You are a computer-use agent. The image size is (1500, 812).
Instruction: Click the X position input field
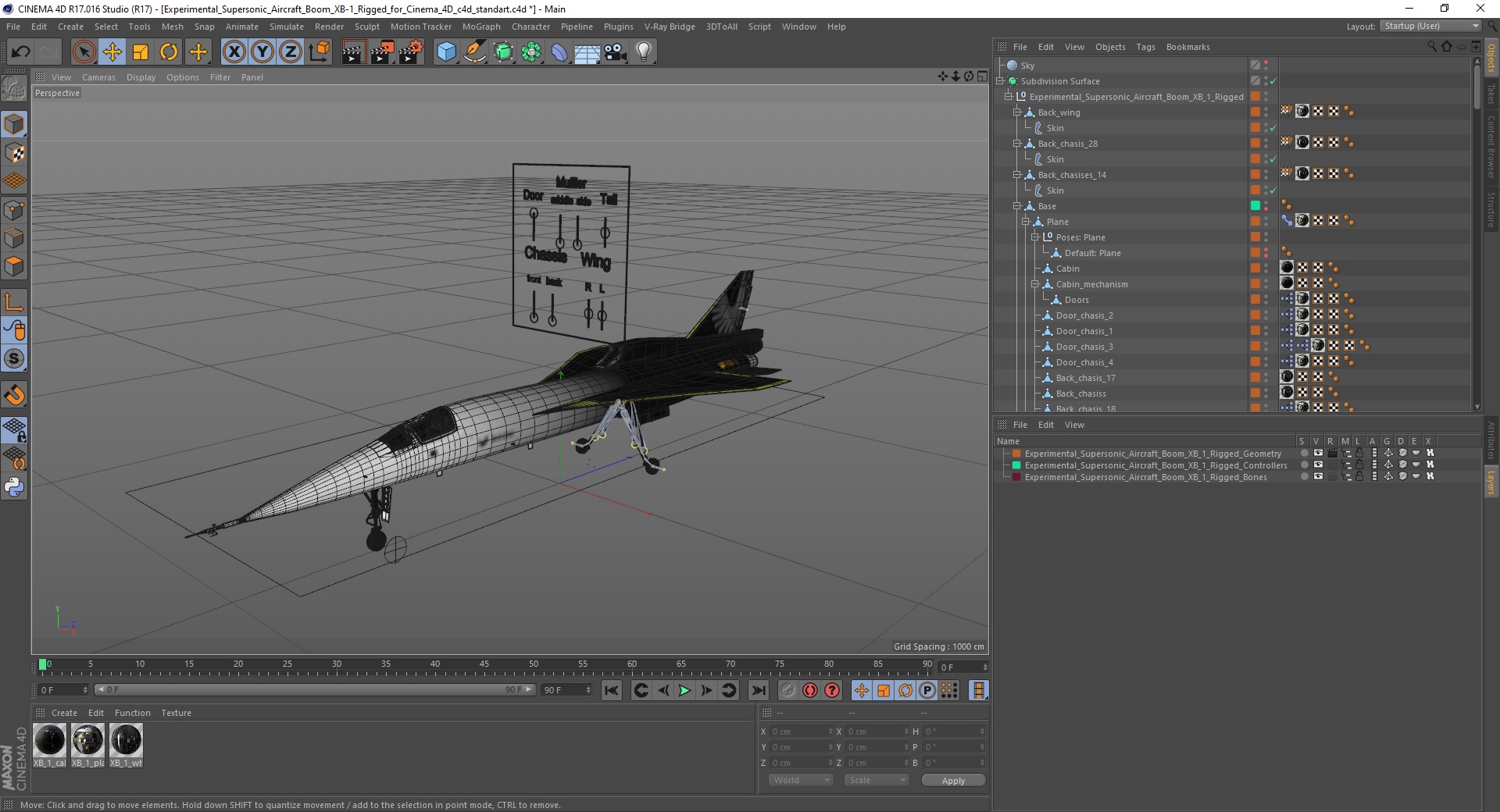click(x=802, y=732)
